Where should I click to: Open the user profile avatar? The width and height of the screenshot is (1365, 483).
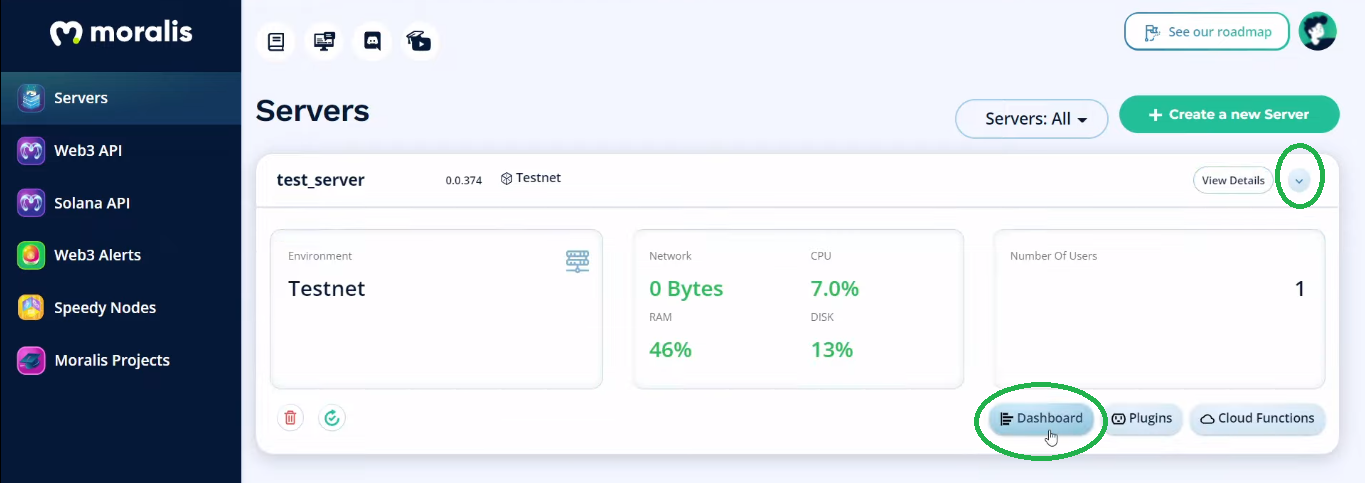(x=1317, y=32)
